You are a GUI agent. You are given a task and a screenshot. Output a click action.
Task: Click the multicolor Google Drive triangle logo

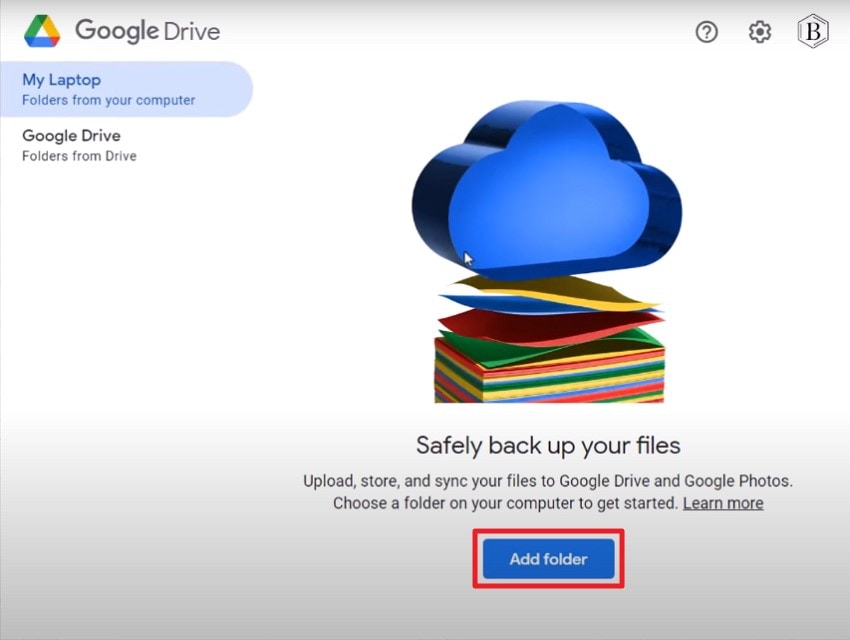(42, 31)
